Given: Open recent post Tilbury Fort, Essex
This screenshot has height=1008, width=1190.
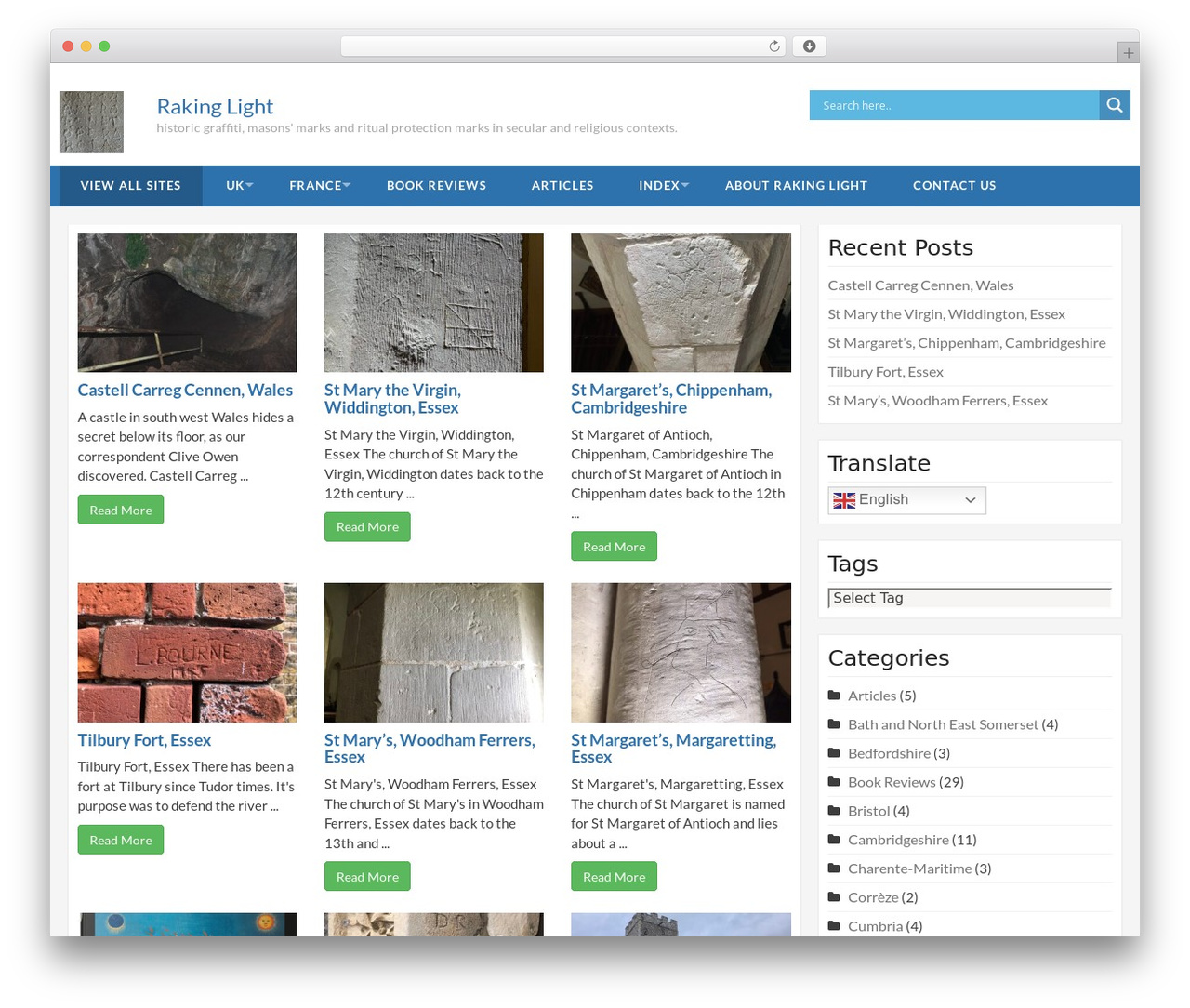Looking at the screenshot, I should pyautogui.click(x=885, y=372).
